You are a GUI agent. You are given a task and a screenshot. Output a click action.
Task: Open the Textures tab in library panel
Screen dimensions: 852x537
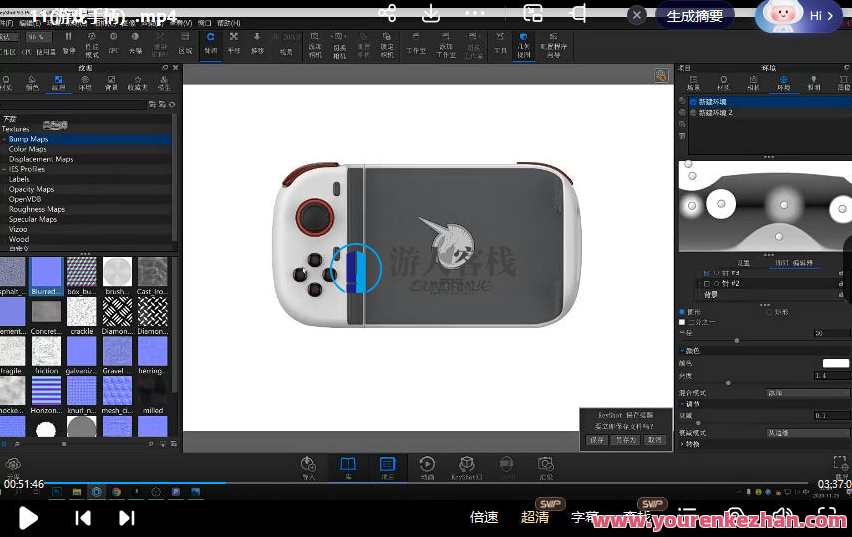[57, 83]
